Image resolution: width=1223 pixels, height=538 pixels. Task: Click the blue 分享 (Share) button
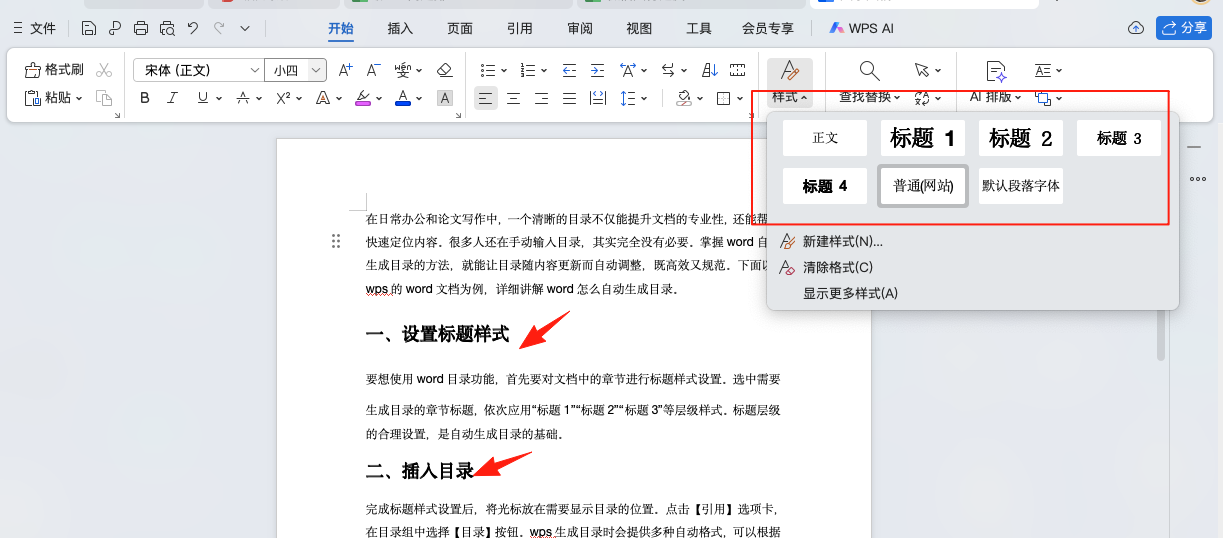tap(1183, 28)
